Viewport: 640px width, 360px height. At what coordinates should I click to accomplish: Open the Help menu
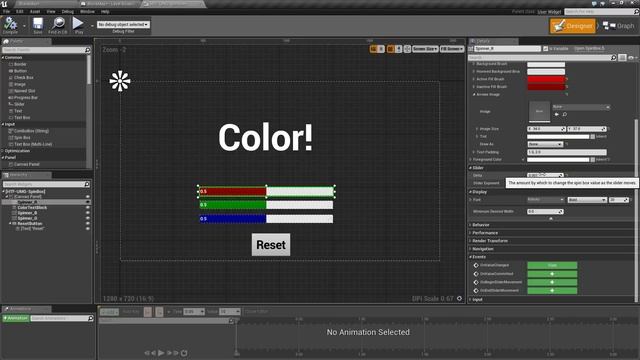point(105,11)
